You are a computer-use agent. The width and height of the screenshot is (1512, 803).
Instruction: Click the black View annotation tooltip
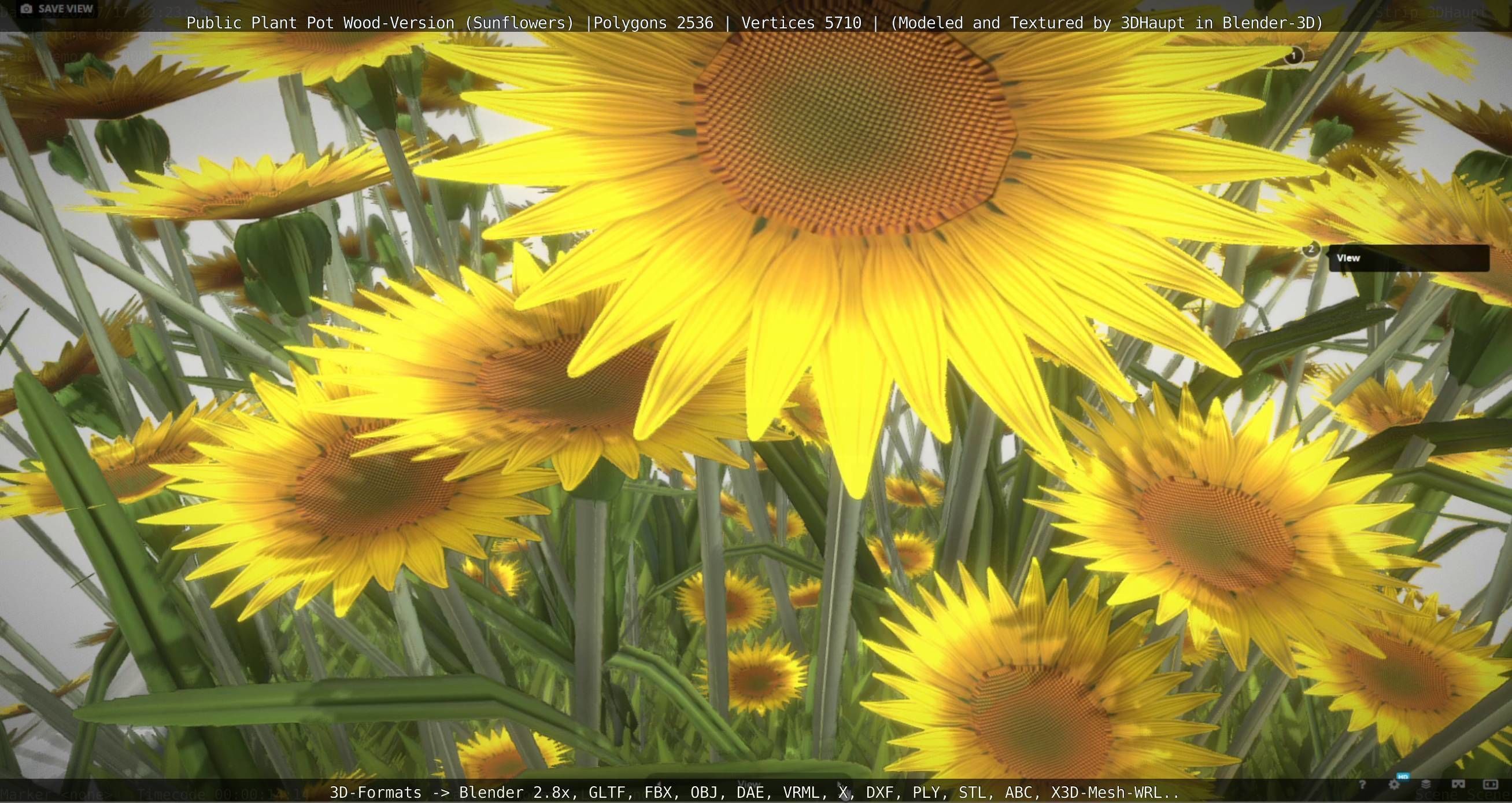tap(1409, 259)
